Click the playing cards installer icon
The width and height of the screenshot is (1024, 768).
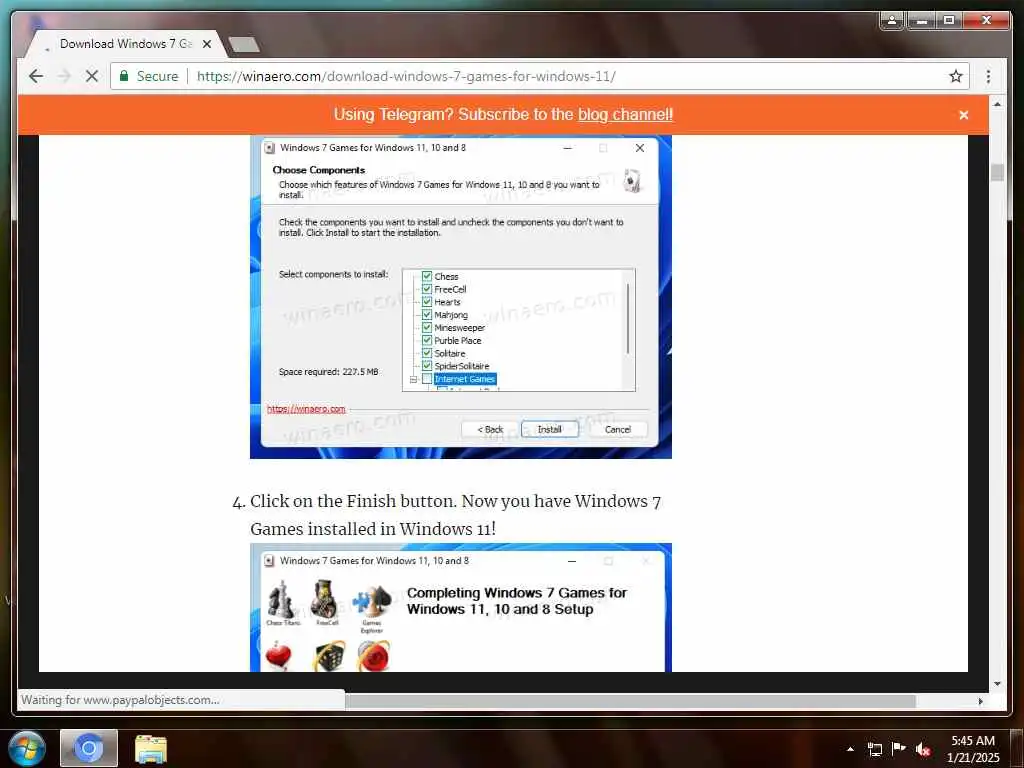[631, 180]
